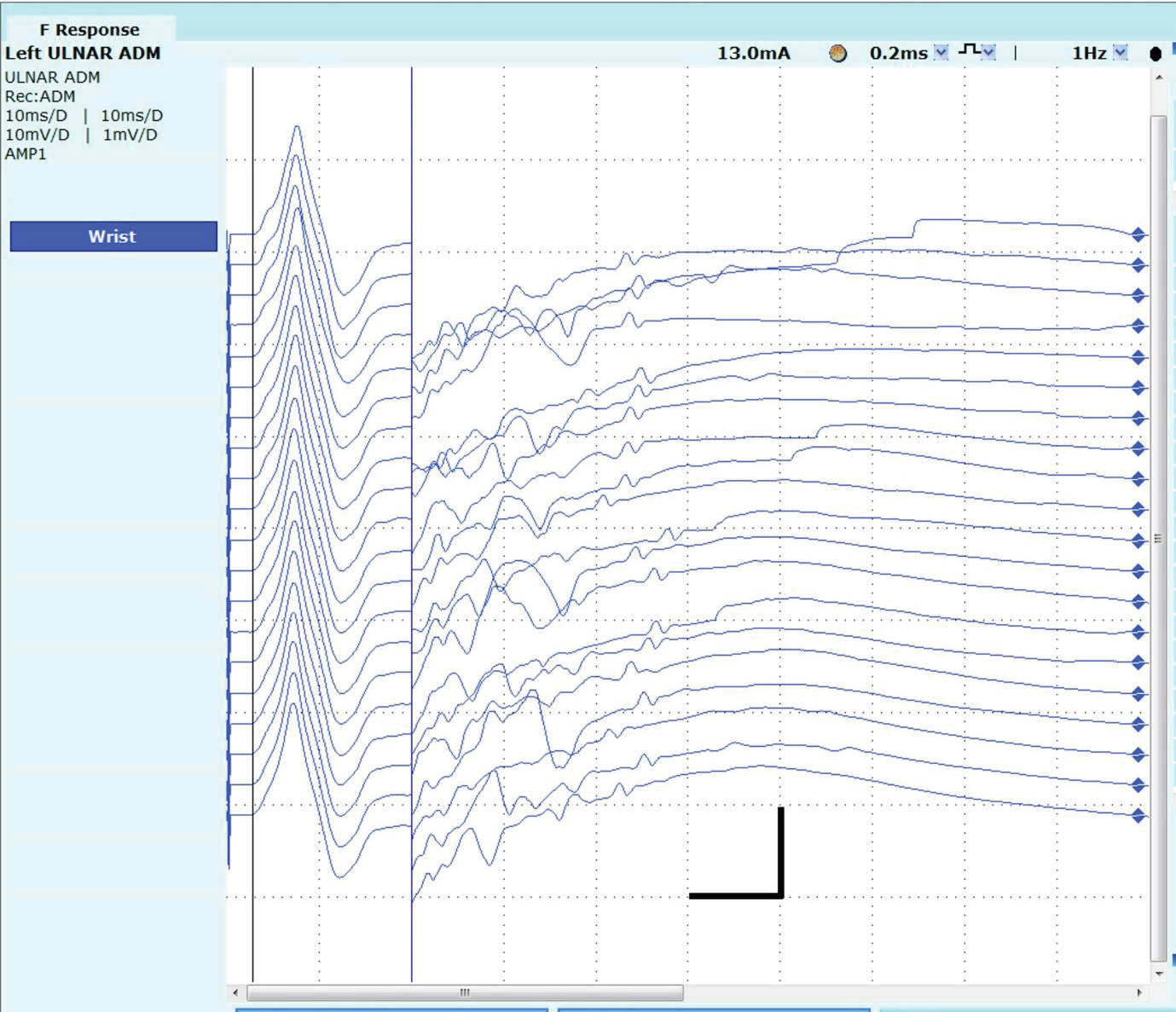Select the Wrist stimulation site button
The width and height of the screenshot is (1176, 1012).
[113, 236]
